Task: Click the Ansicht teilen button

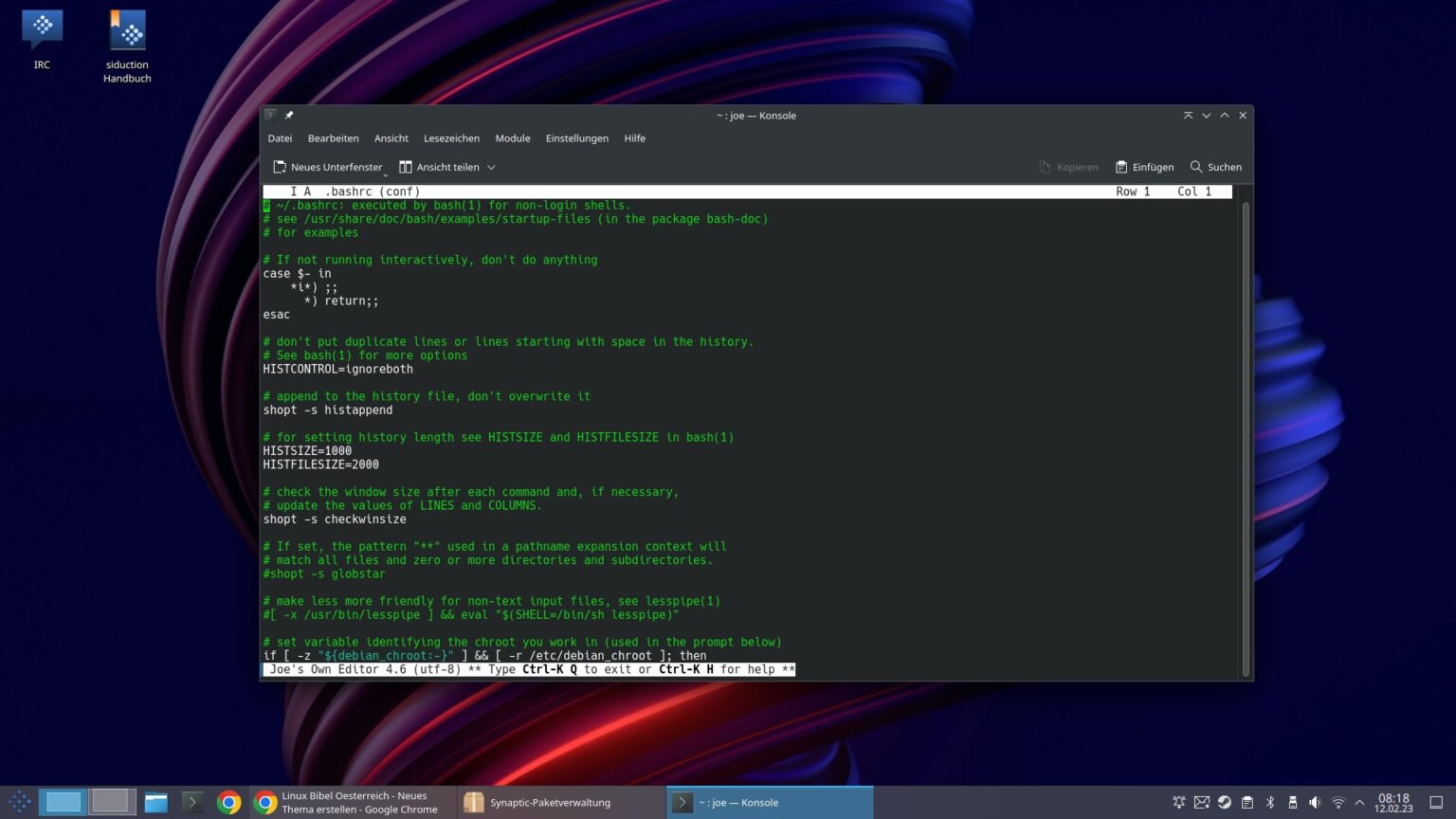Action: 439,167
